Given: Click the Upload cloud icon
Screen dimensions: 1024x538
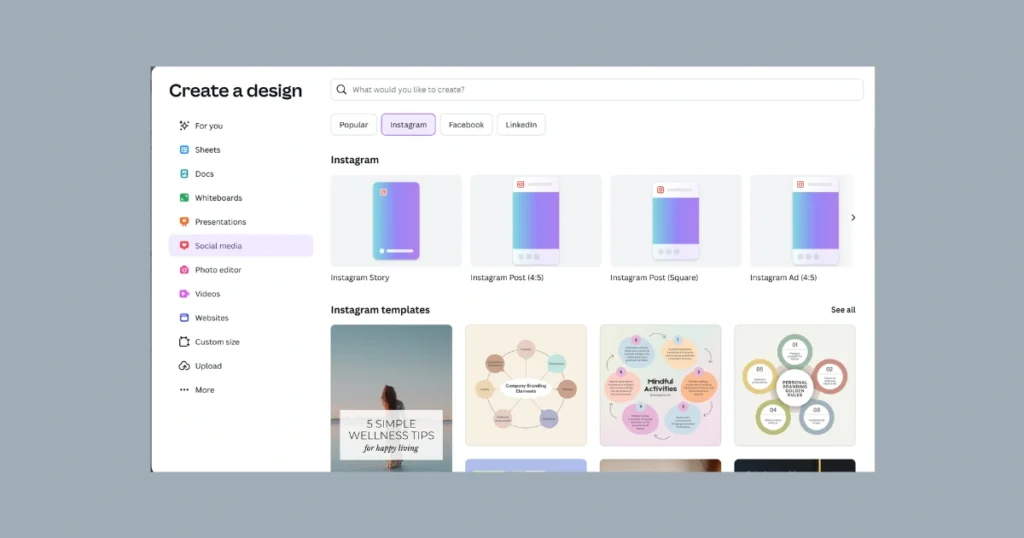Looking at the screenshot, I should (184, 366).
